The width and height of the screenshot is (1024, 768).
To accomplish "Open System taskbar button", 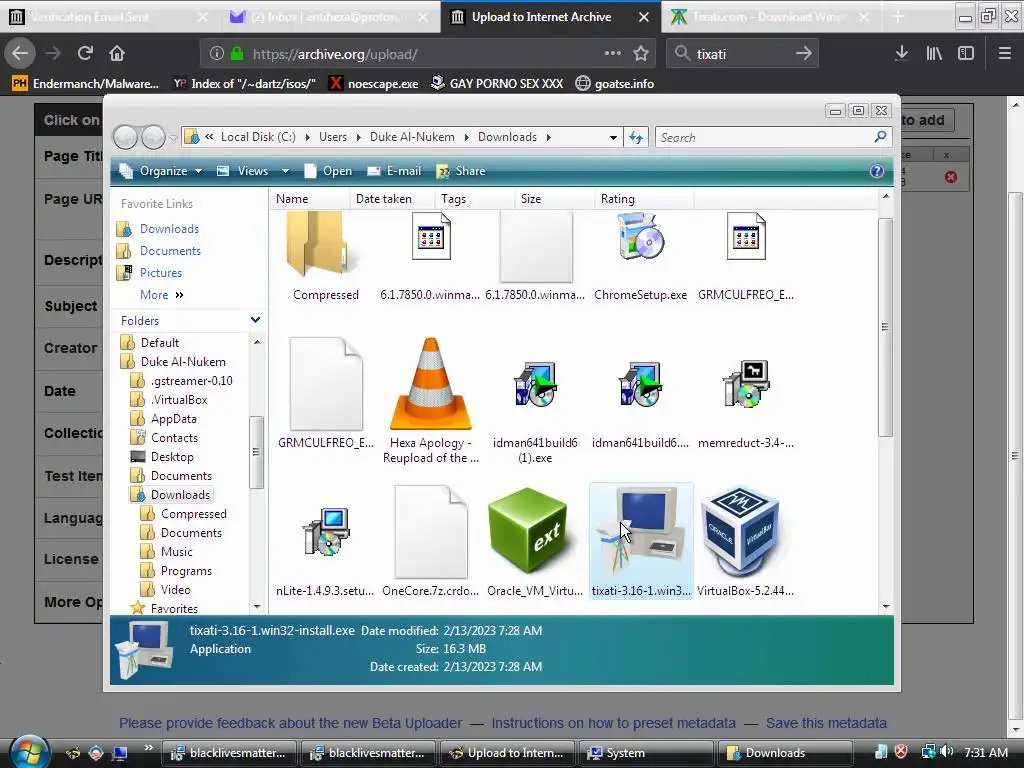I will coord(645,753).
